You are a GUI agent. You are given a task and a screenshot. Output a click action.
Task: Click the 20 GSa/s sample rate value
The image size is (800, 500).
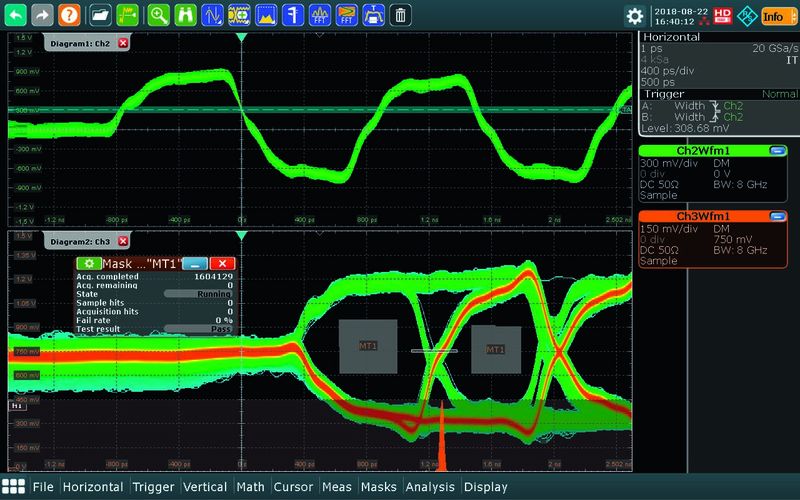[774, 48]
